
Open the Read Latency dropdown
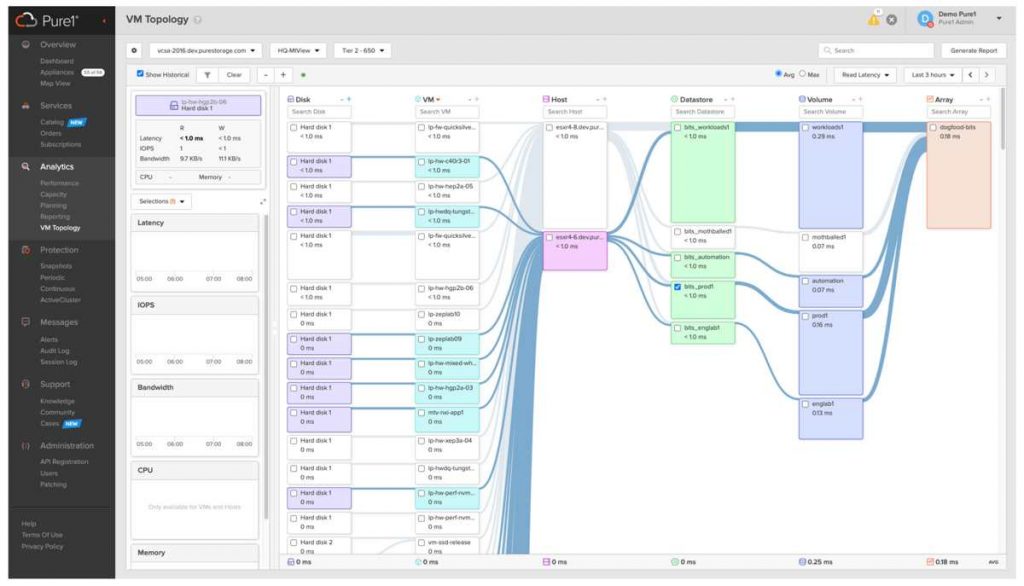point(865,75)
